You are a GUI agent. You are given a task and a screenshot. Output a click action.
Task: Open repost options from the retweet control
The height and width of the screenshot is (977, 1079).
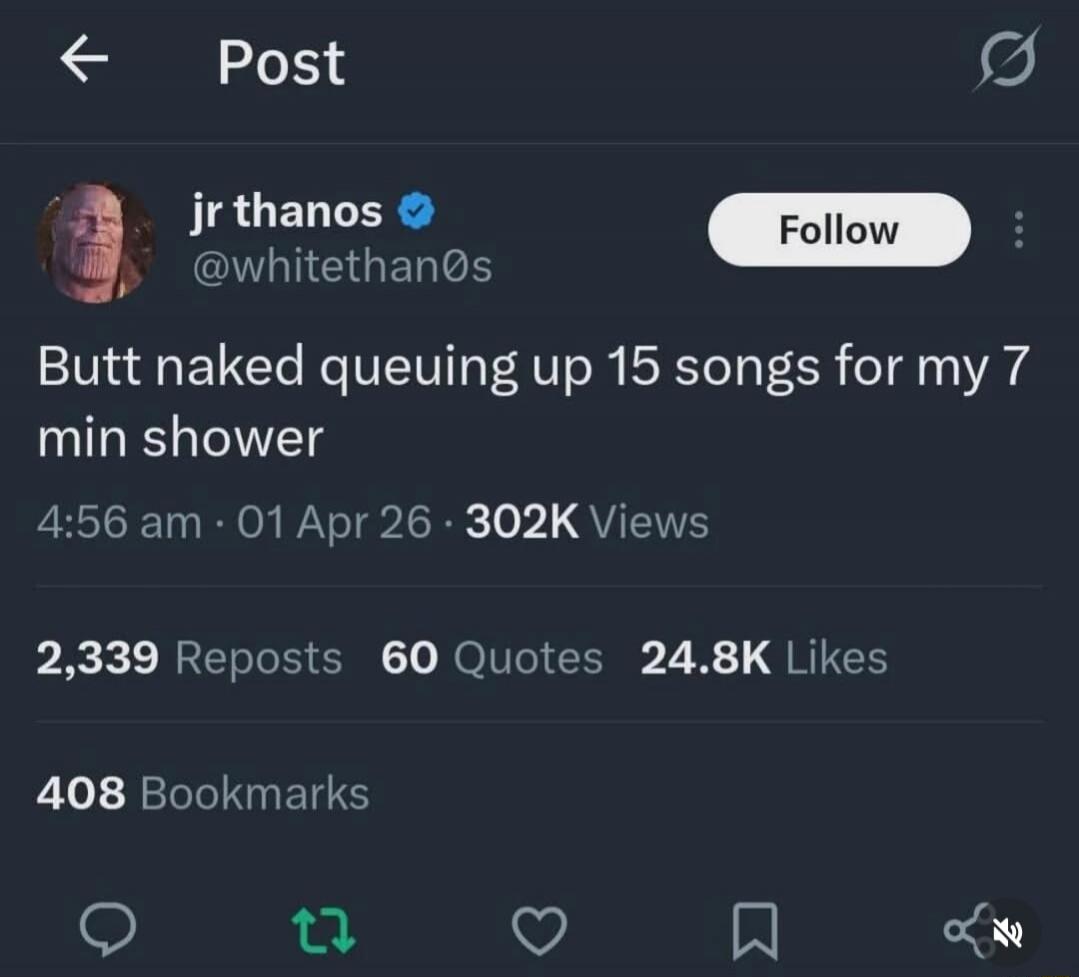pyautogui.click(x=324, y=930)
